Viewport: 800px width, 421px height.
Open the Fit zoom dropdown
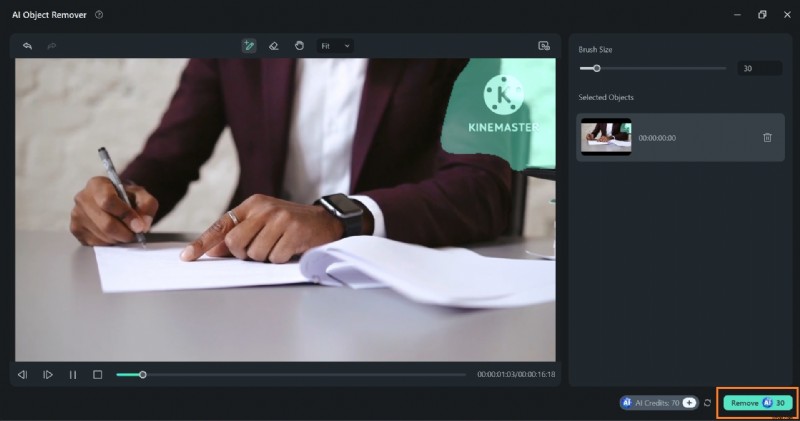[335, 46]
